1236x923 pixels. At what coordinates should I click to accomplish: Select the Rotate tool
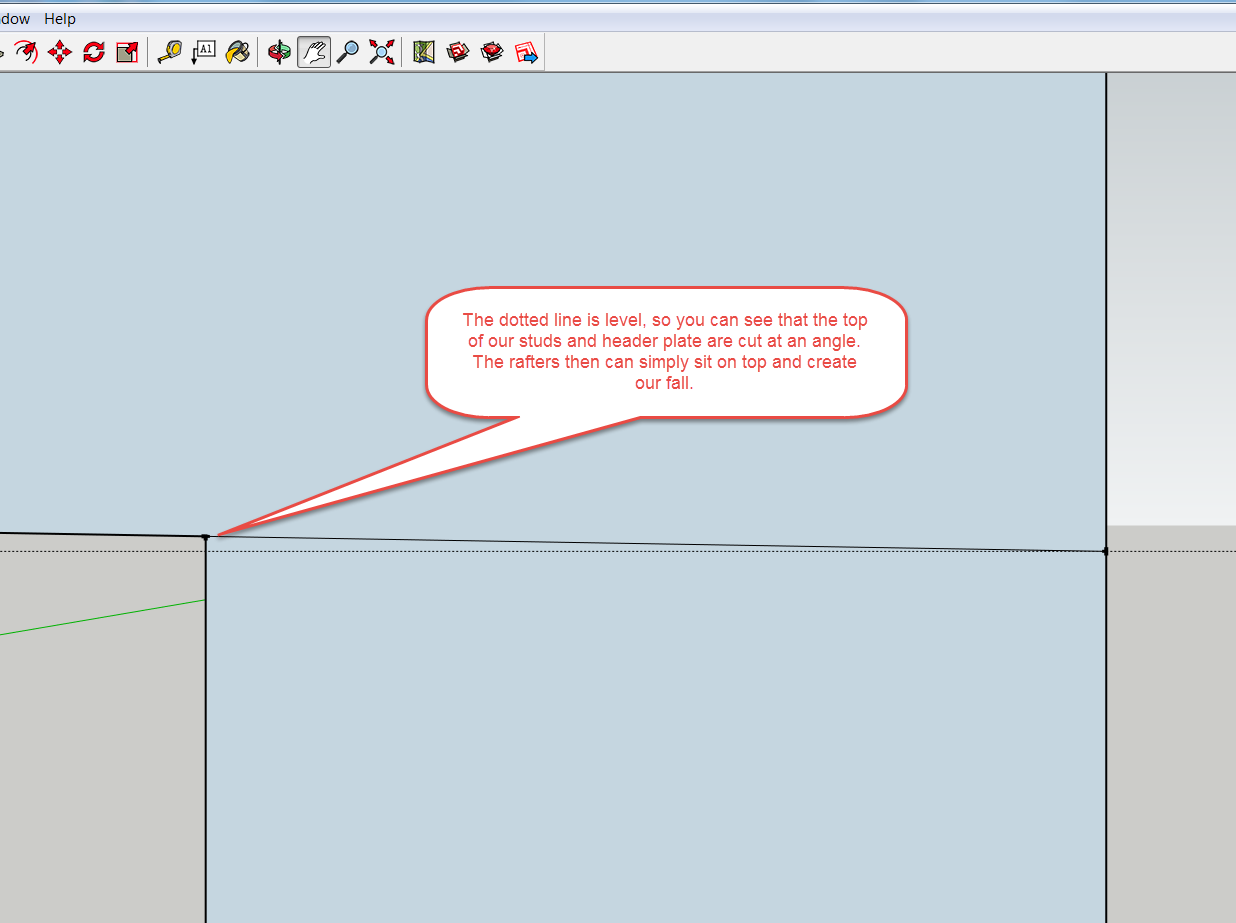94,52
